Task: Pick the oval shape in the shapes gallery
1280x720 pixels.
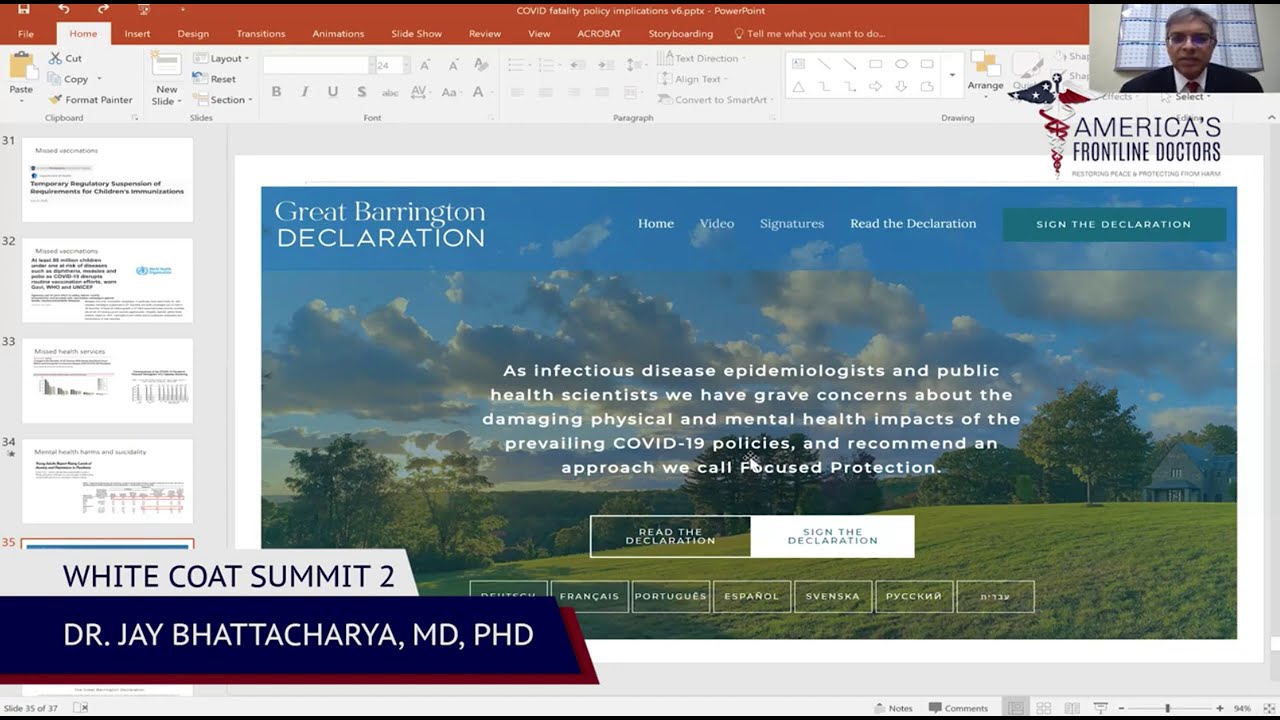Action: pyautogui.click(x=901, y=64)
